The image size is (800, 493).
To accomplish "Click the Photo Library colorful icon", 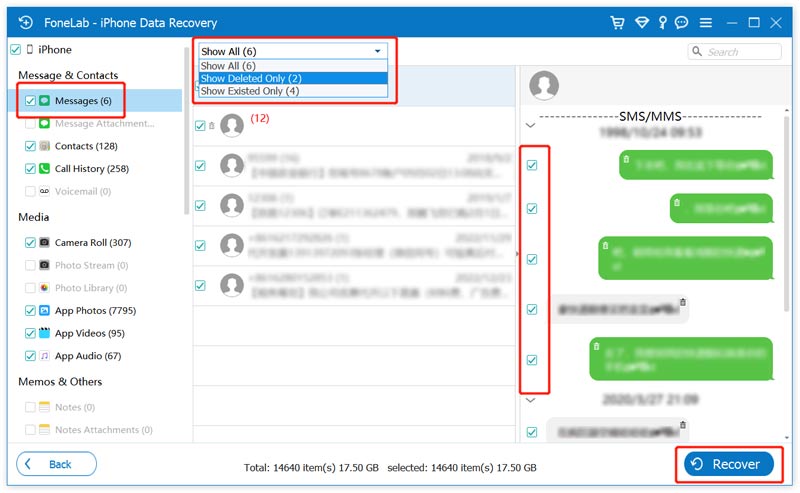I will [45, 288].
